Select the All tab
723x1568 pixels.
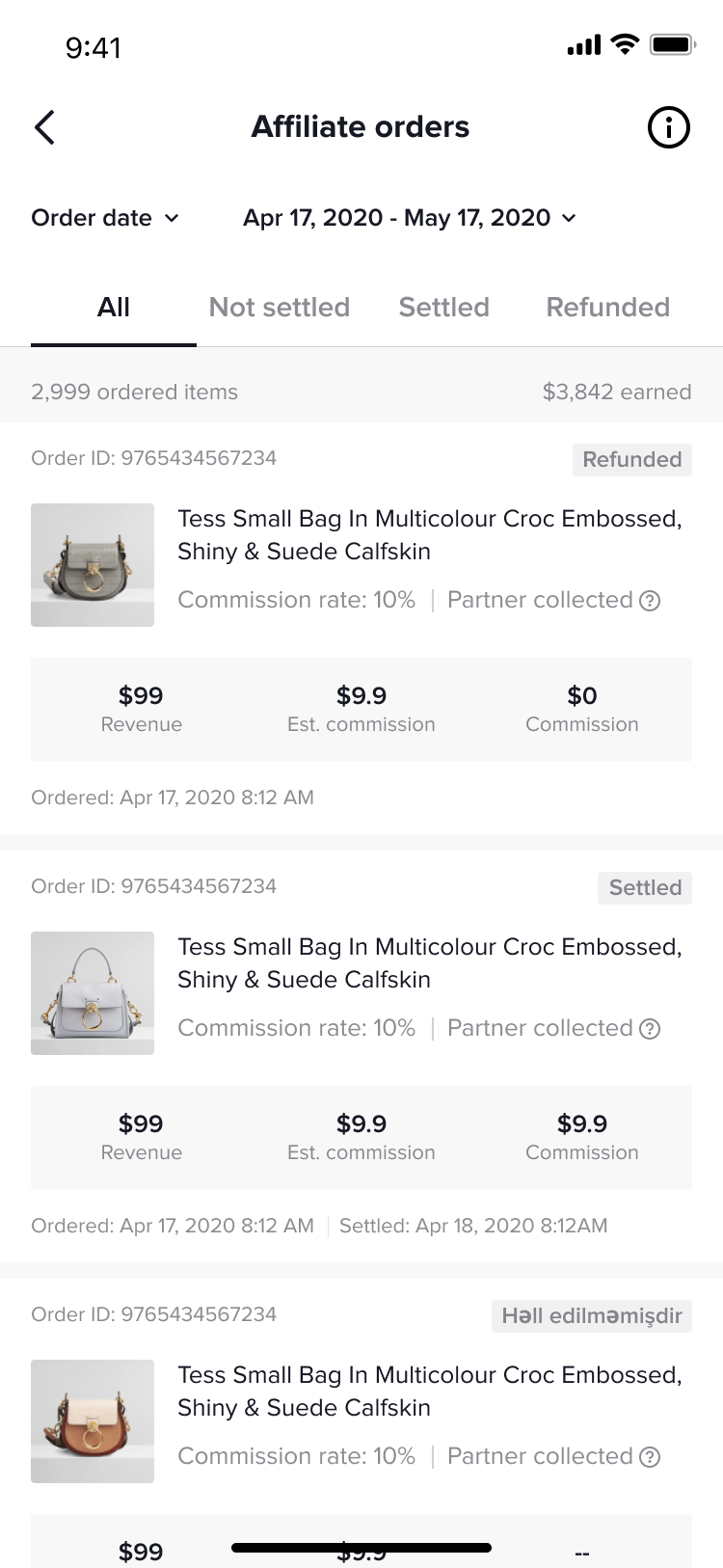[x=114, y=308]
